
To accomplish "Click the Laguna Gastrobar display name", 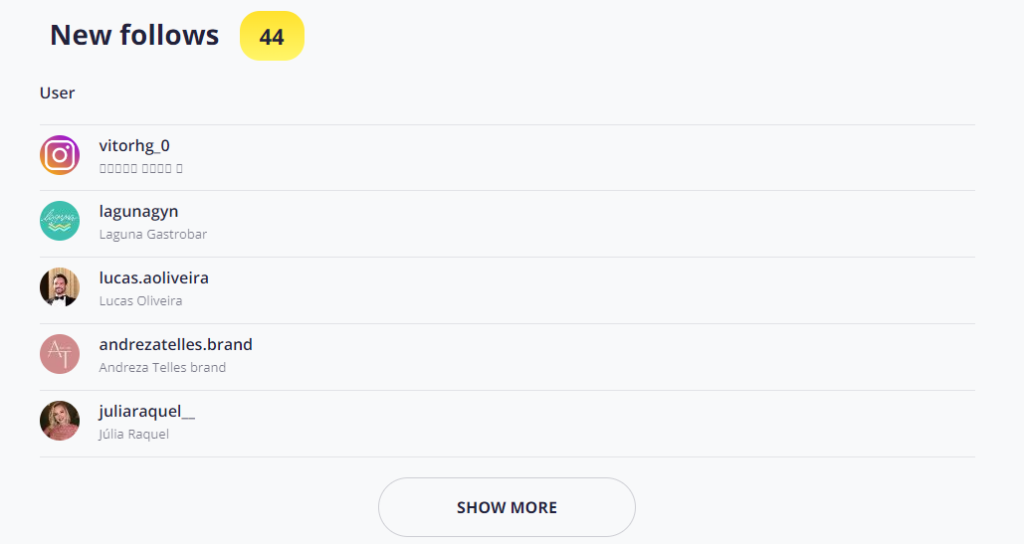I will [x=153, y=234].
